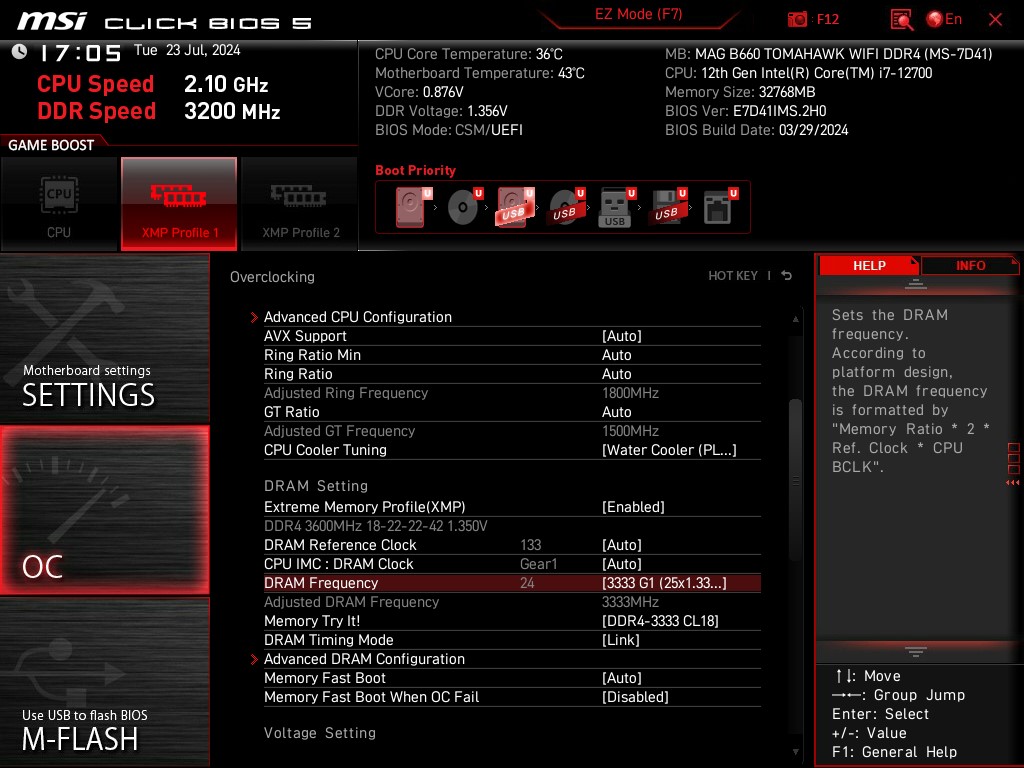This screenshot has width=1024, height=768.
Task: Select the USB optical drive boot icon
Action: click(566, 207)
